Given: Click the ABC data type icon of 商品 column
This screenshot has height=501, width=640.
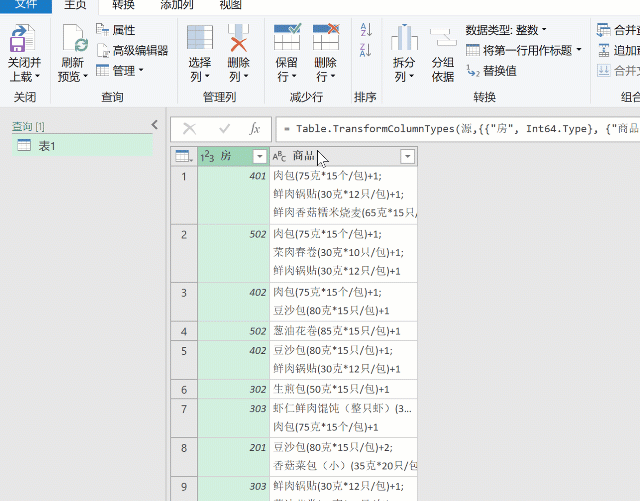Looking at the screenshot, I should pos(280,156).
